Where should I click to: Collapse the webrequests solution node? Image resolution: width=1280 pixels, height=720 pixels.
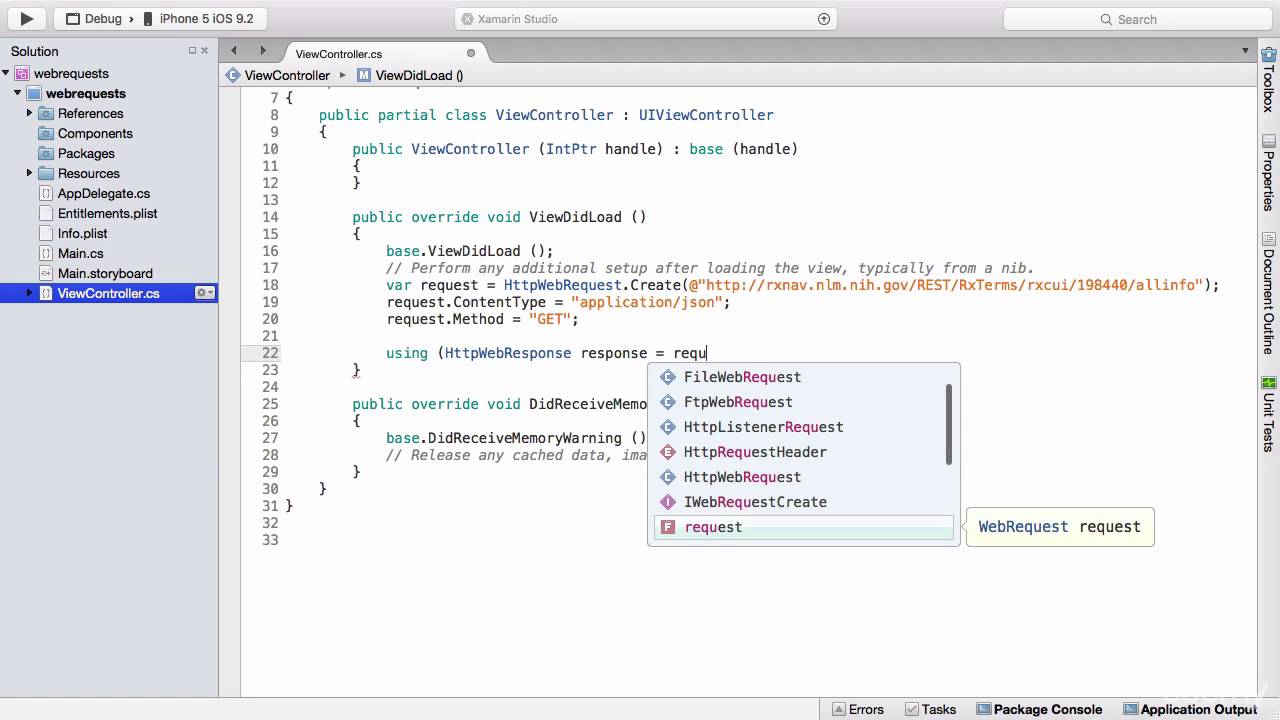coord(6,73)
